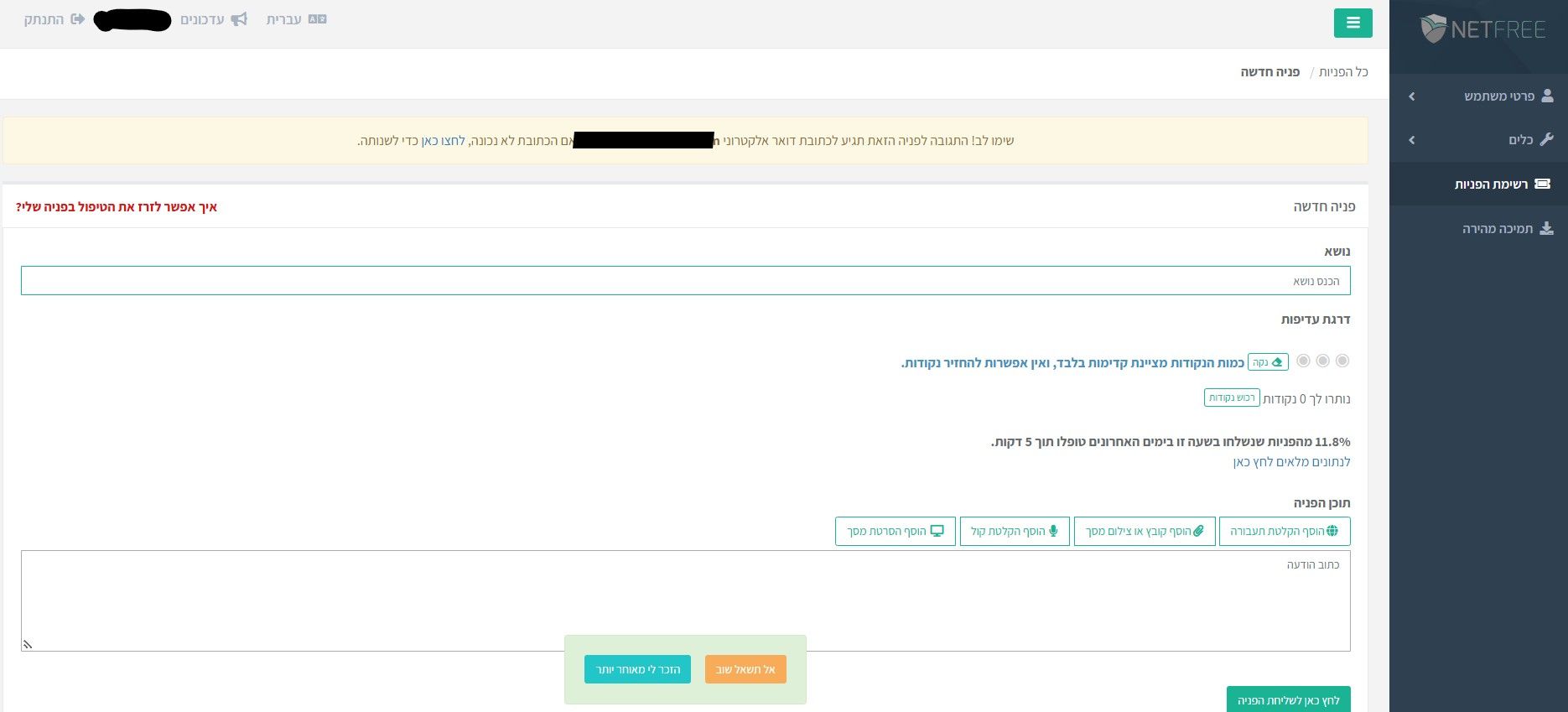
Task: Click the orange 'אל תשאל שוב' button
Action: [745, 669]
